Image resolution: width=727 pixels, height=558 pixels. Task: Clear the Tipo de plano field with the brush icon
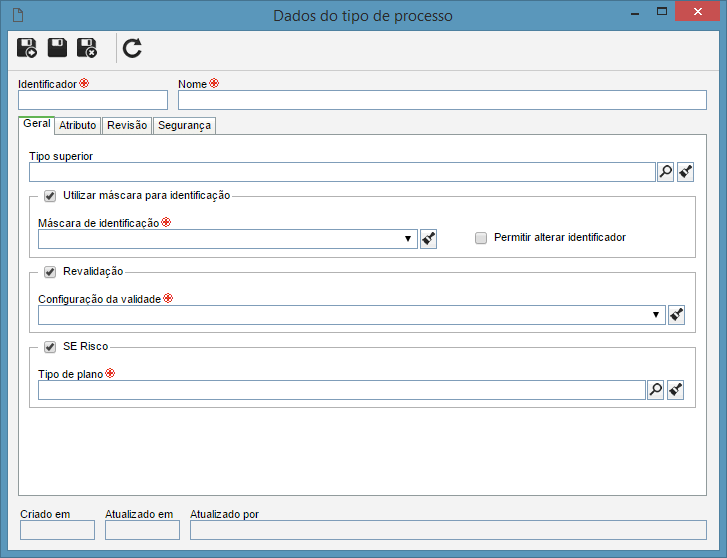pos(676,390)
